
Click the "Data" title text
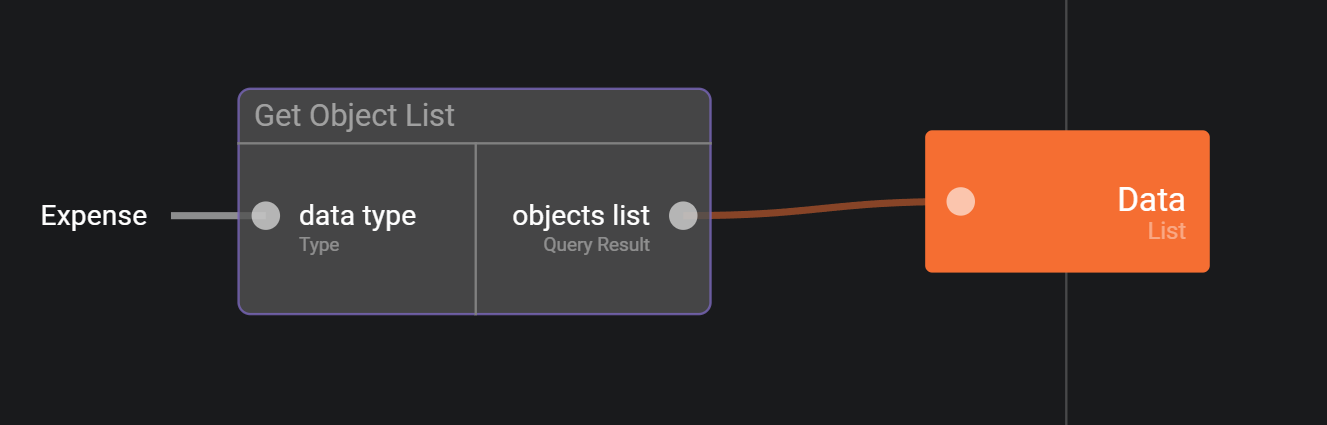click(1150, 200)
